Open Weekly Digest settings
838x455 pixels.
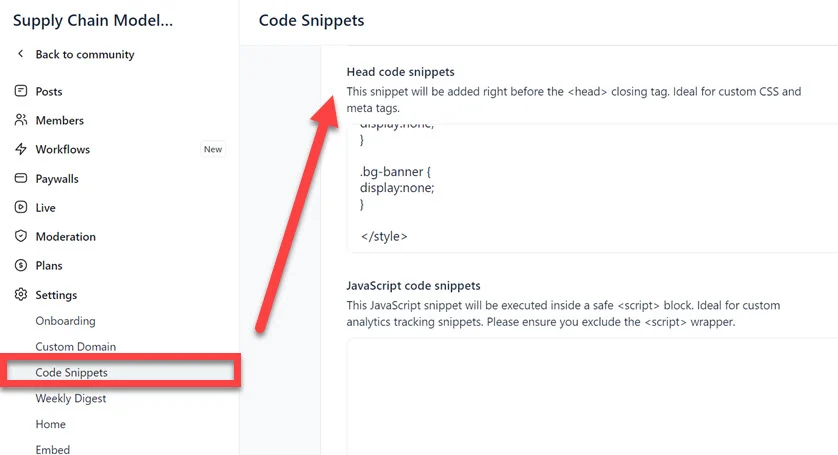pyautogui.click(x=71, y=398)
